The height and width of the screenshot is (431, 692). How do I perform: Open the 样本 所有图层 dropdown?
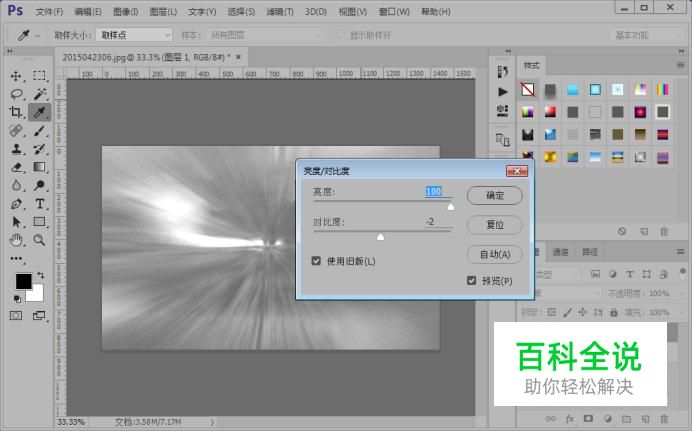point(263,35)
